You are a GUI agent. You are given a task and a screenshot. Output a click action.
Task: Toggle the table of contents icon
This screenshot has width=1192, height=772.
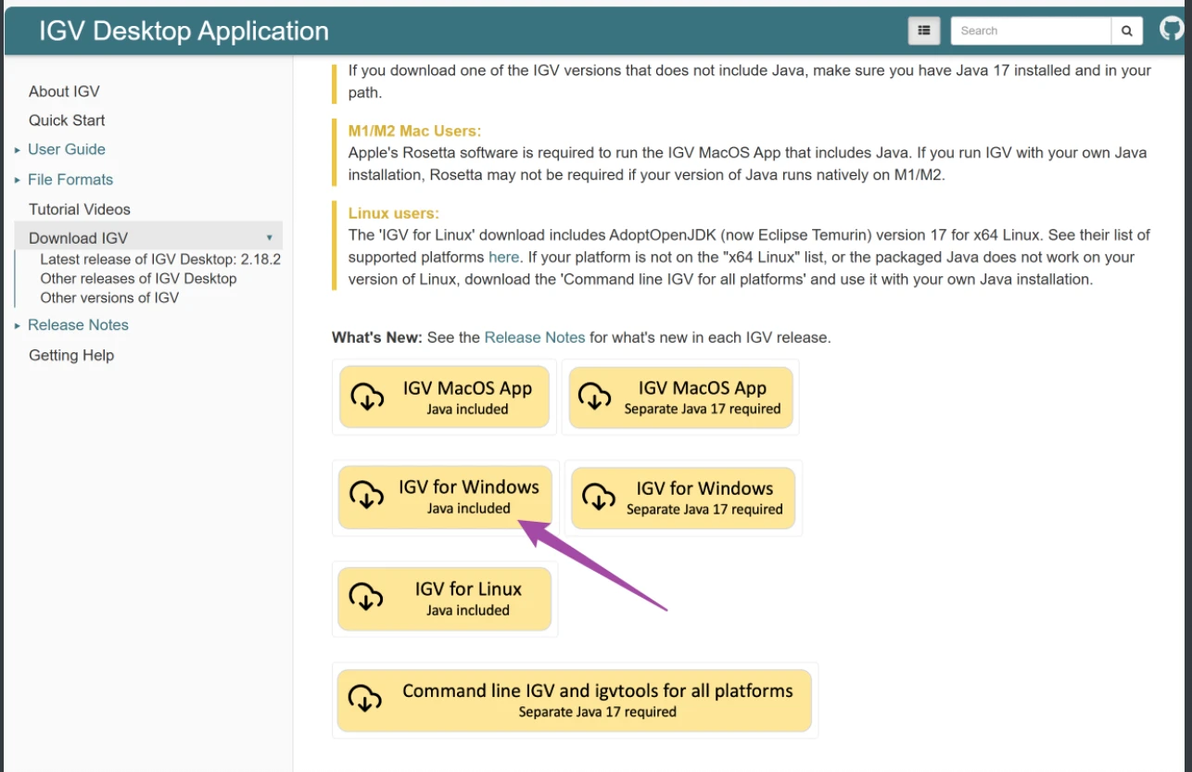click(924, 31)
